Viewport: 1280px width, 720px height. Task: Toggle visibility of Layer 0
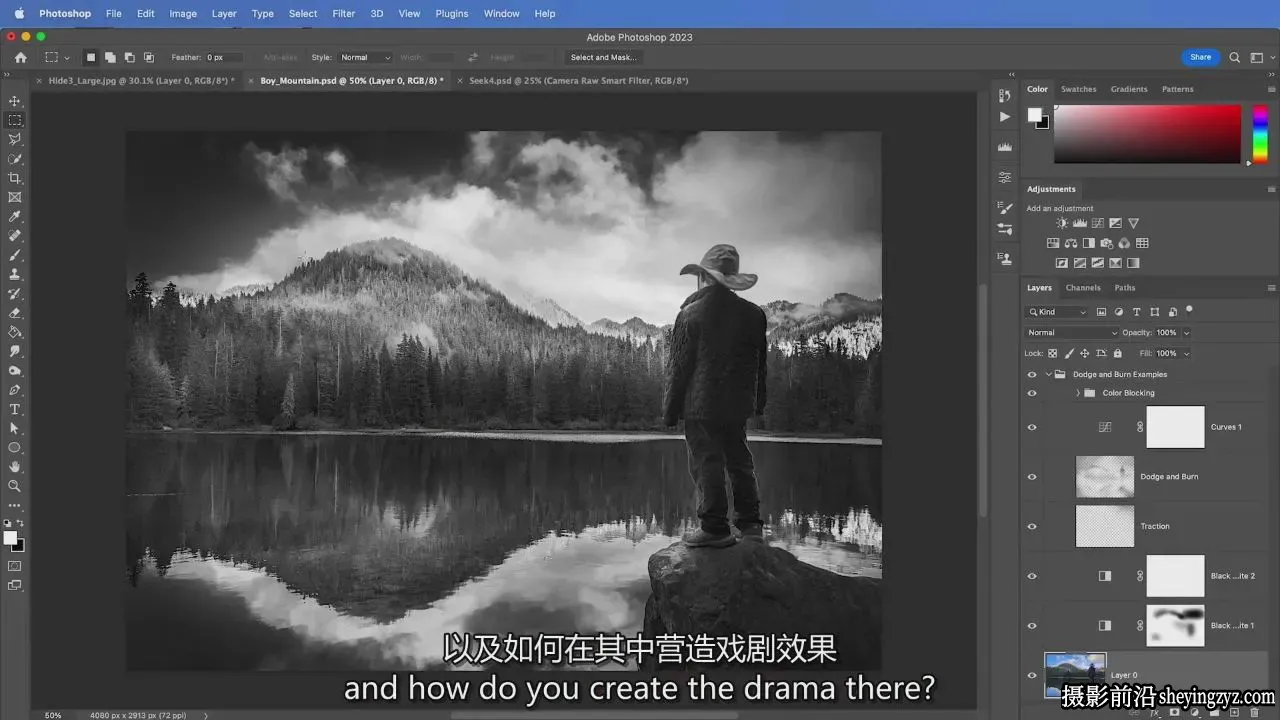click(x=1032, y=675)
